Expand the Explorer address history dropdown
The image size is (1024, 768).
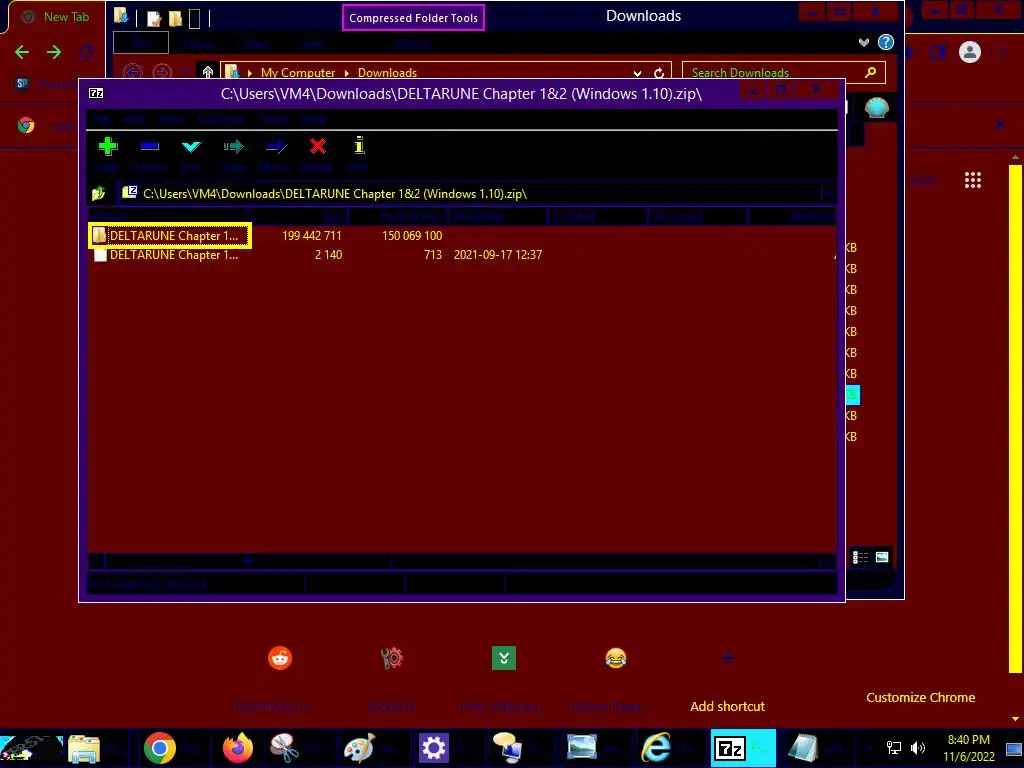[x=637, y=73]
